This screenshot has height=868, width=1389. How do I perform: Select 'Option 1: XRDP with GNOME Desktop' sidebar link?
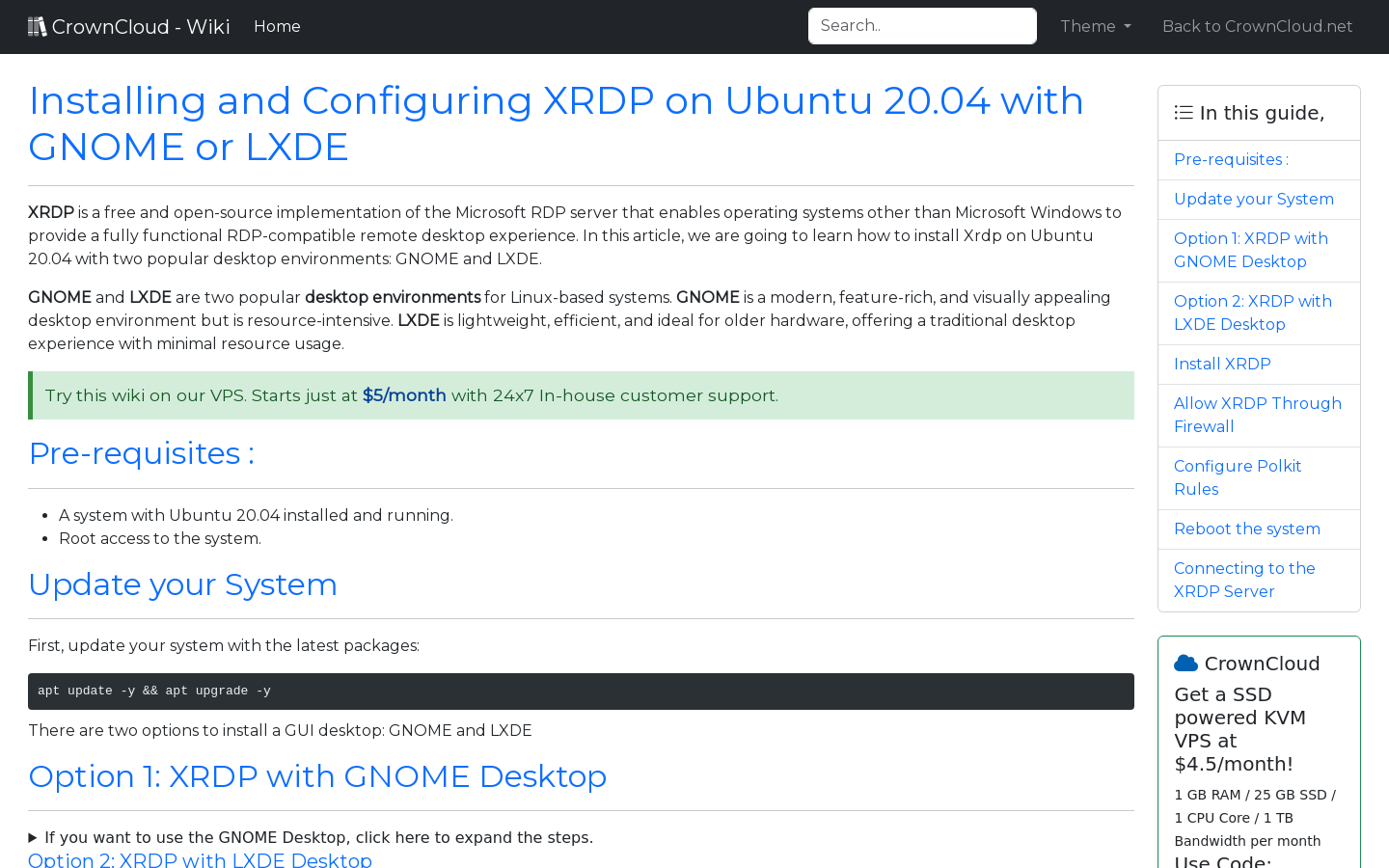pyautogui.click(x=1250, y=250)
